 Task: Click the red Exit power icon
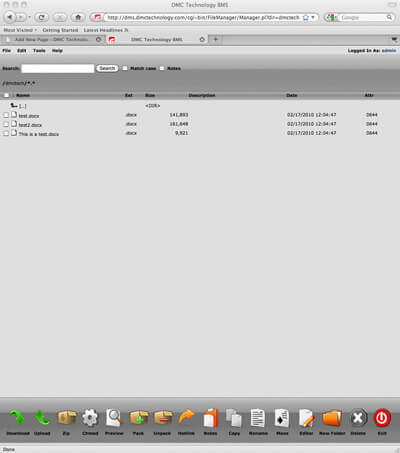382,418
